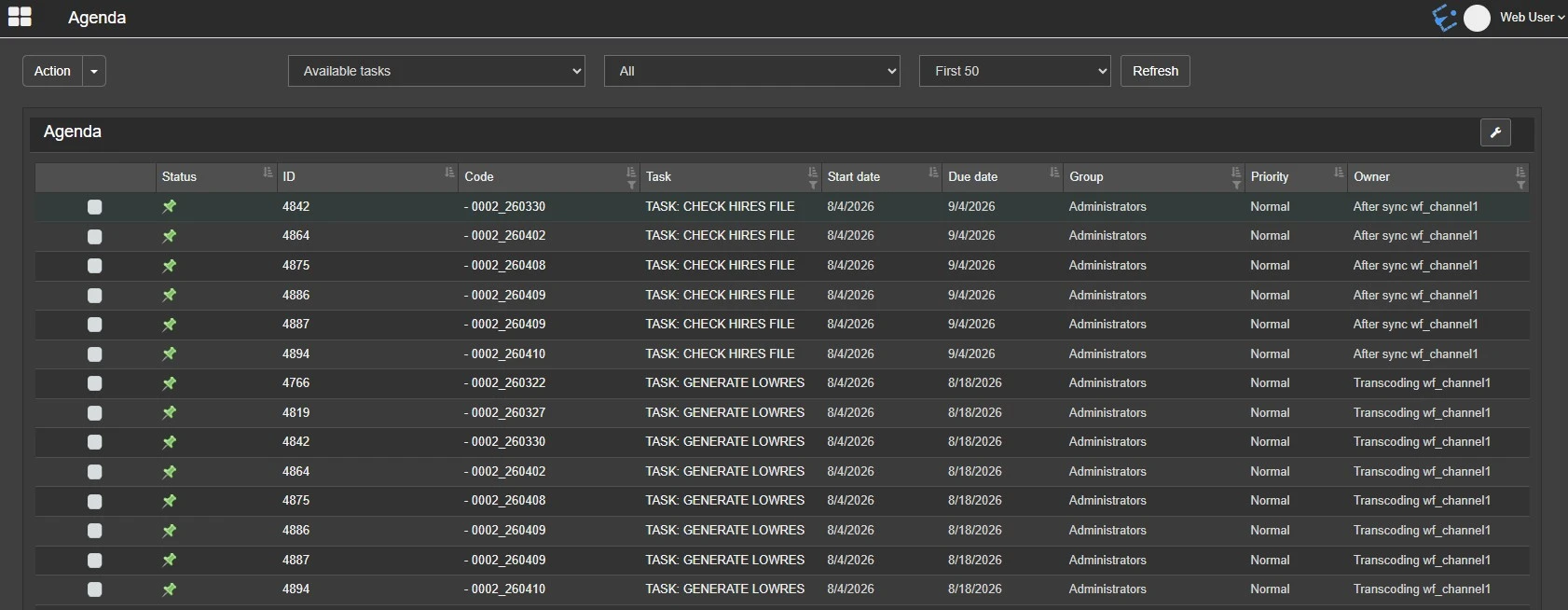1568x610 pixels.
Task: Sort using the Code column sort icon
Action: click(631, 172)
